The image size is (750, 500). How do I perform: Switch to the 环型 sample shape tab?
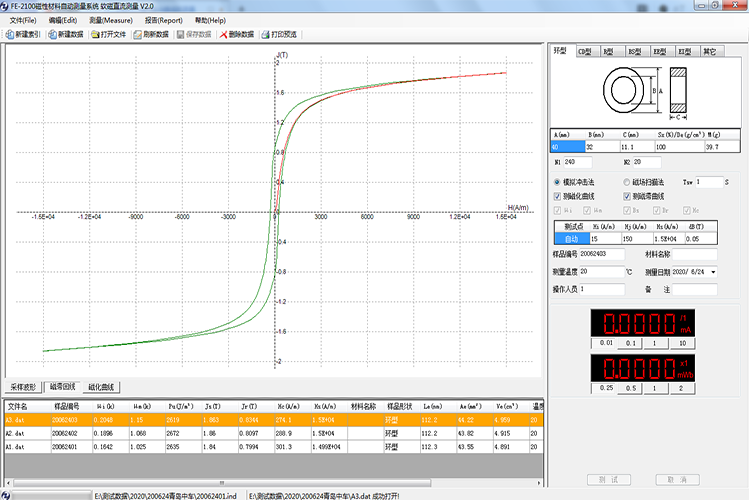point(561,51)
